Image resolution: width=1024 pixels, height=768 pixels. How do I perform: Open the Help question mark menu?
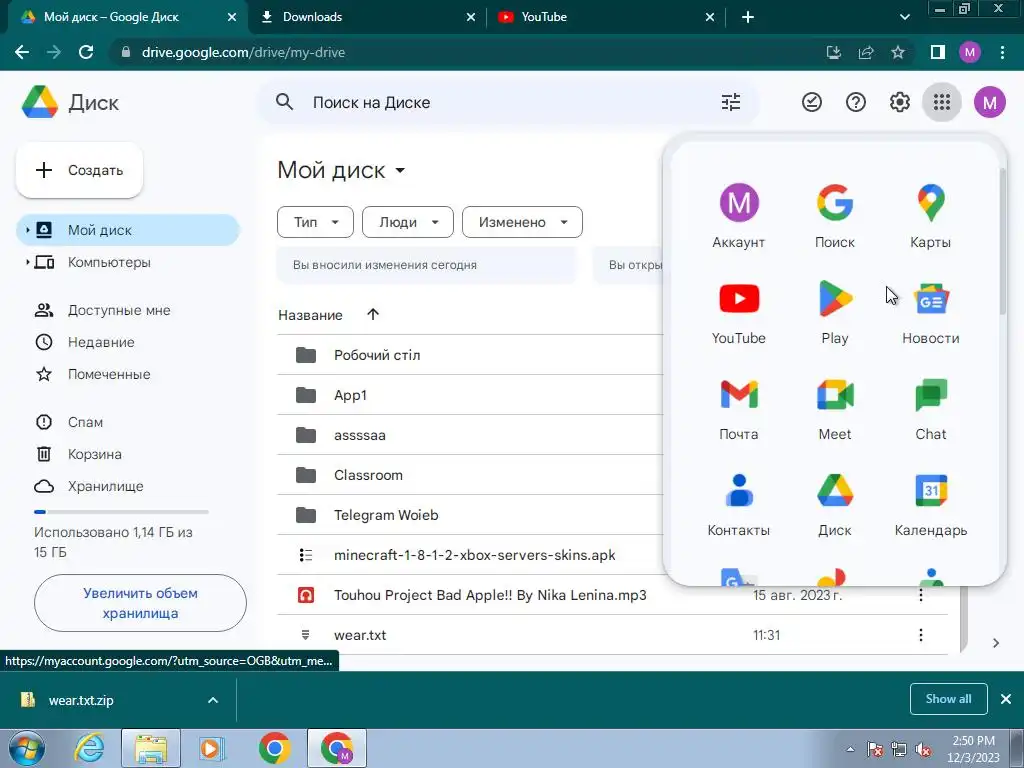click(856, 102)
